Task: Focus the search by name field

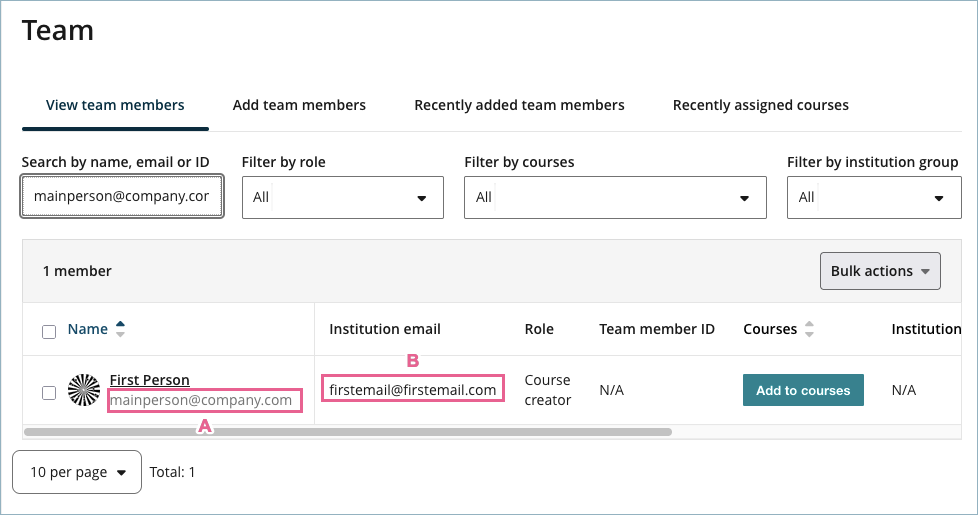Action: tap(121, 197)
